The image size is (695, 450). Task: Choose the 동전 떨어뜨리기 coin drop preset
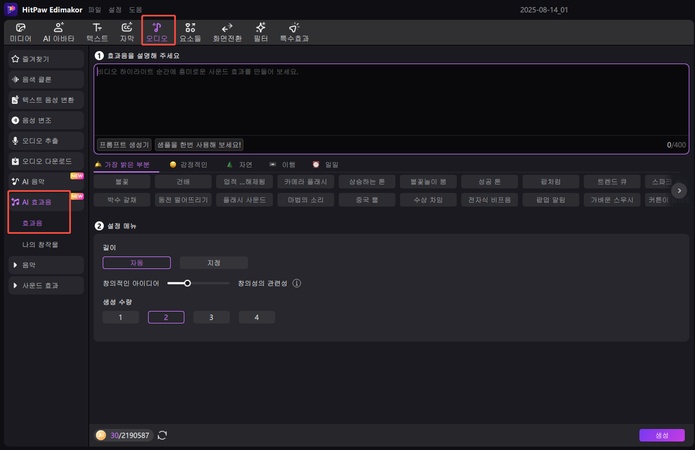[183, 200]
